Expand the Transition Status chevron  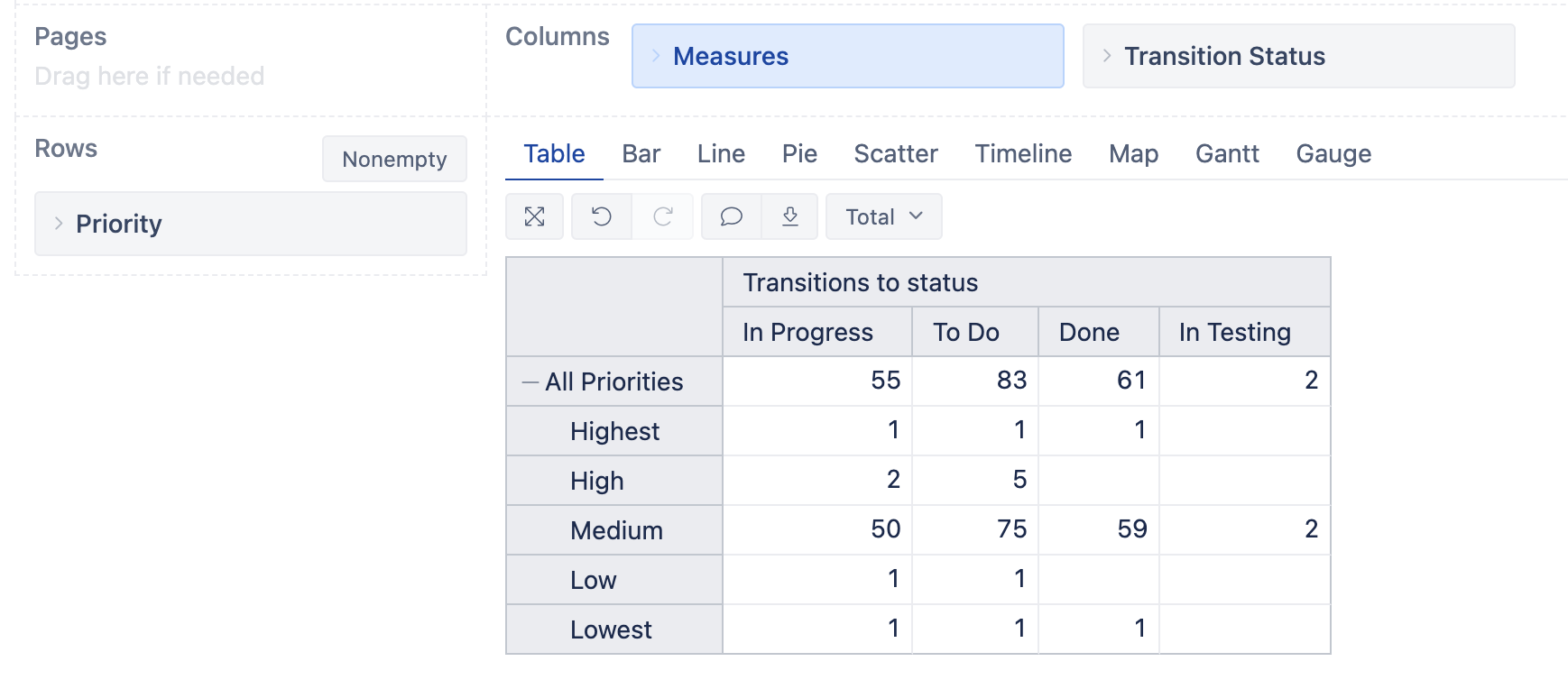(1107, 56)
